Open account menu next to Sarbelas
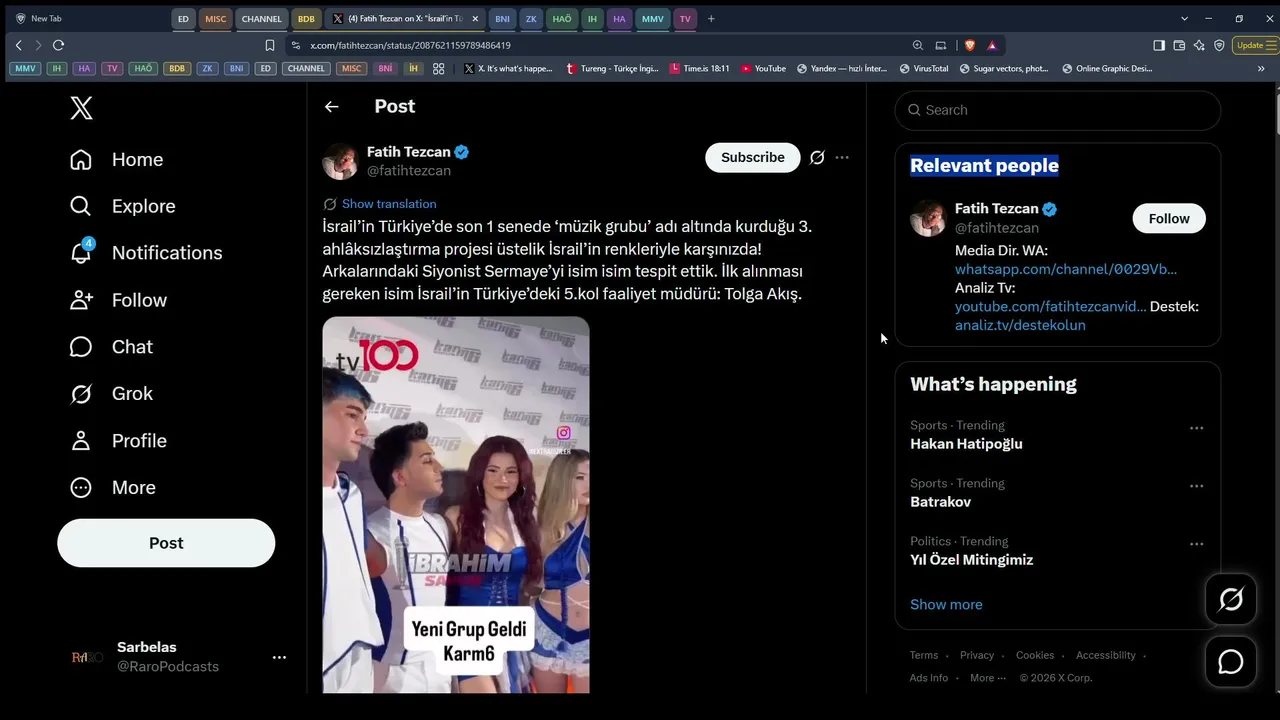Screen dimensions: 1280x720 (x=279, y=657)
